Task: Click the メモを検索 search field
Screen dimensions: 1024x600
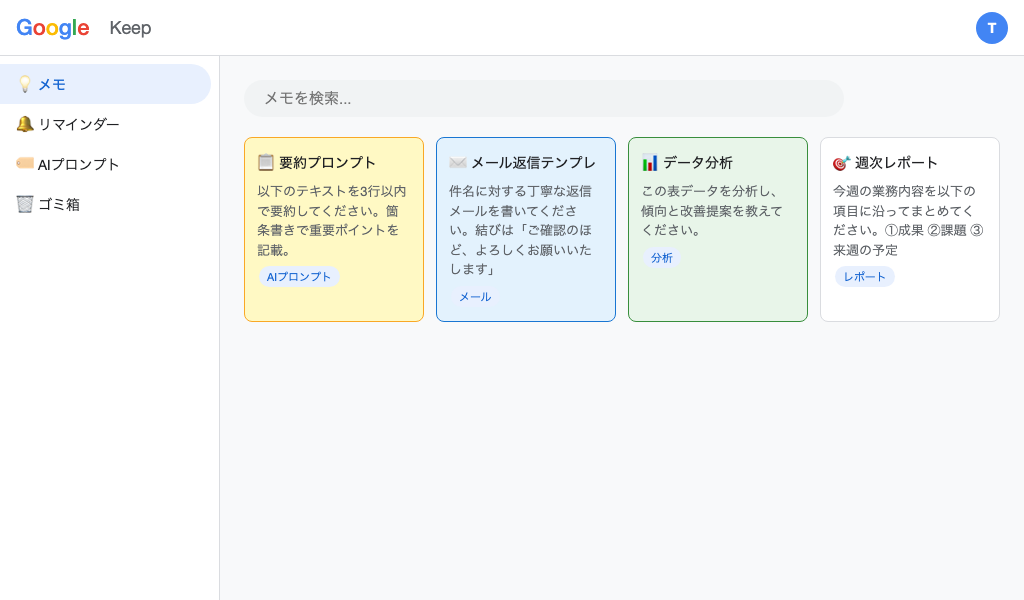Action: click(544, 98)
